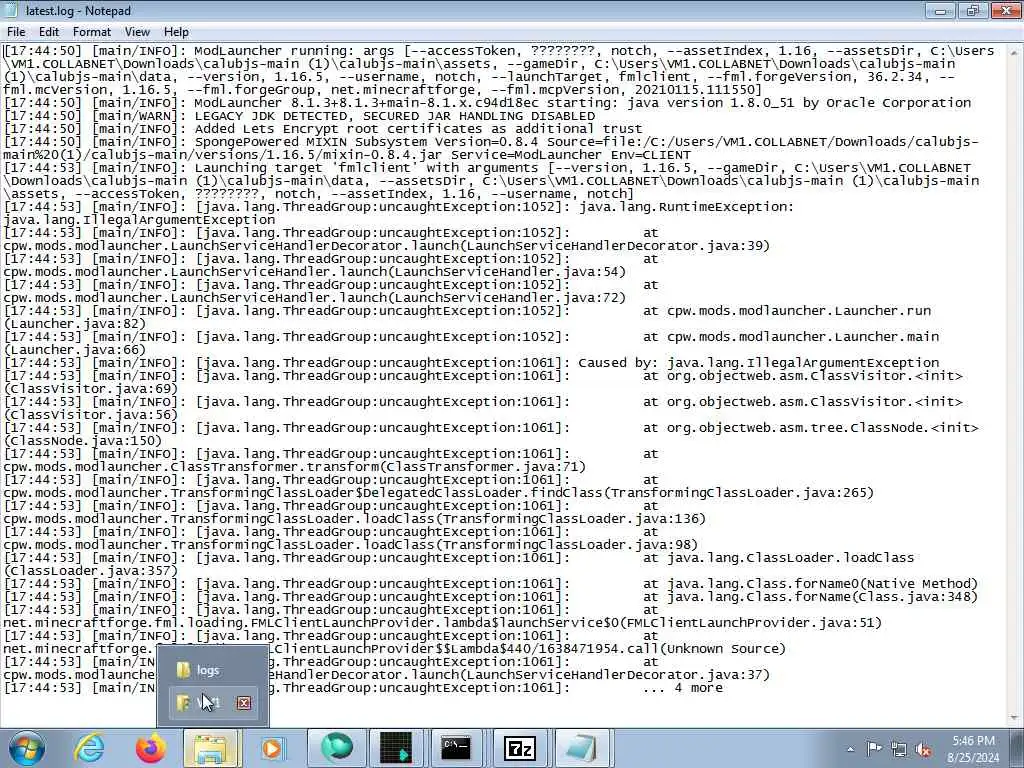The image size is (1024, 768).
Task: Click 'java.lang.ClassLoader.loadClass' text
Action: coord(790,557)
